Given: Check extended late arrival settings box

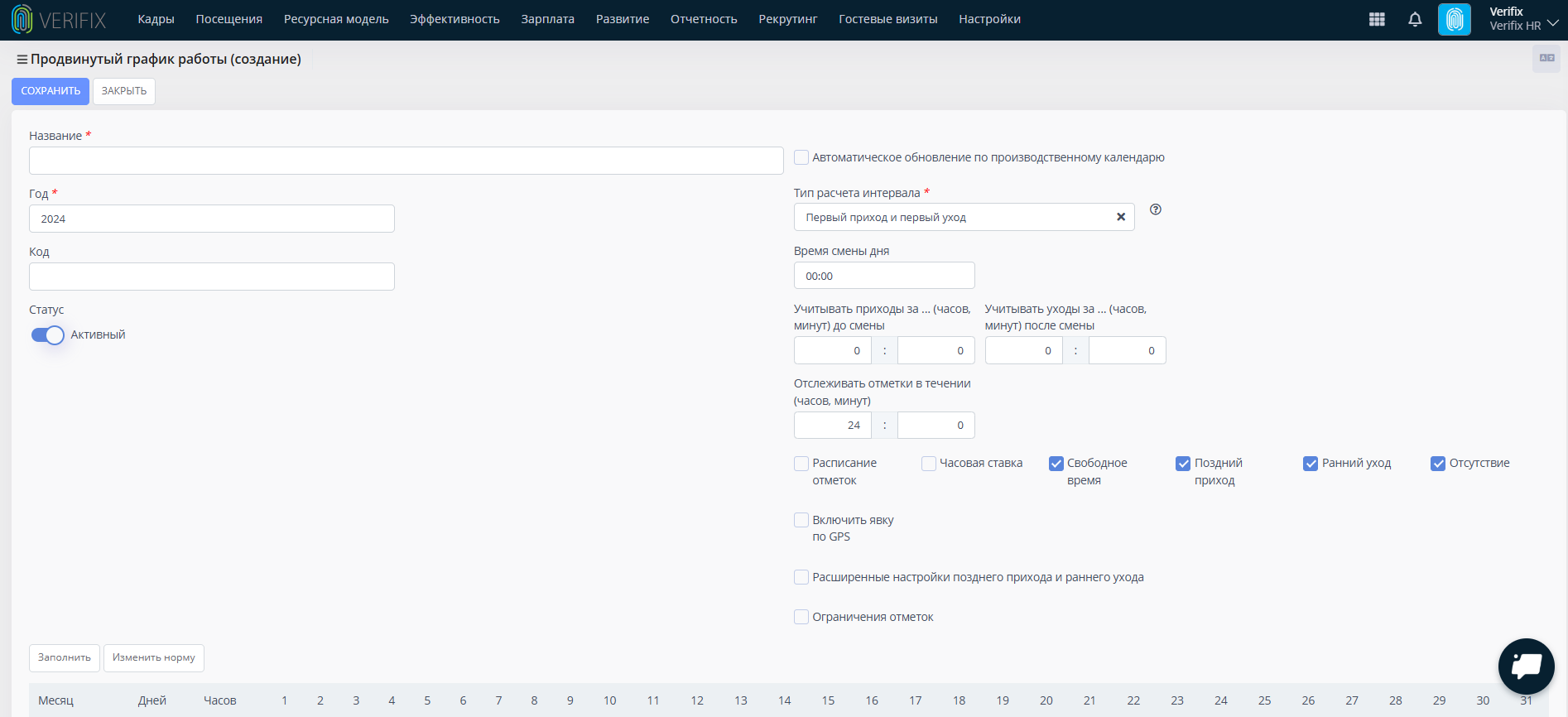Looking at the screenshot, I should point(801,577).
